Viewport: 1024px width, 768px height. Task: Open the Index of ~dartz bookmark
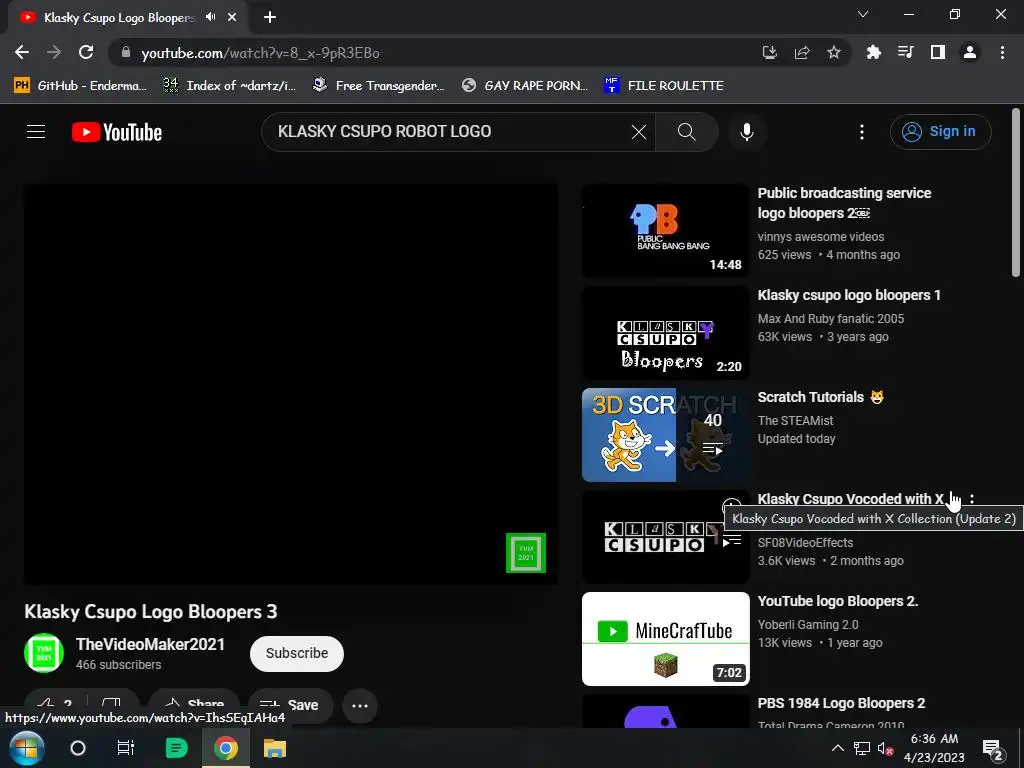[229, 86]
